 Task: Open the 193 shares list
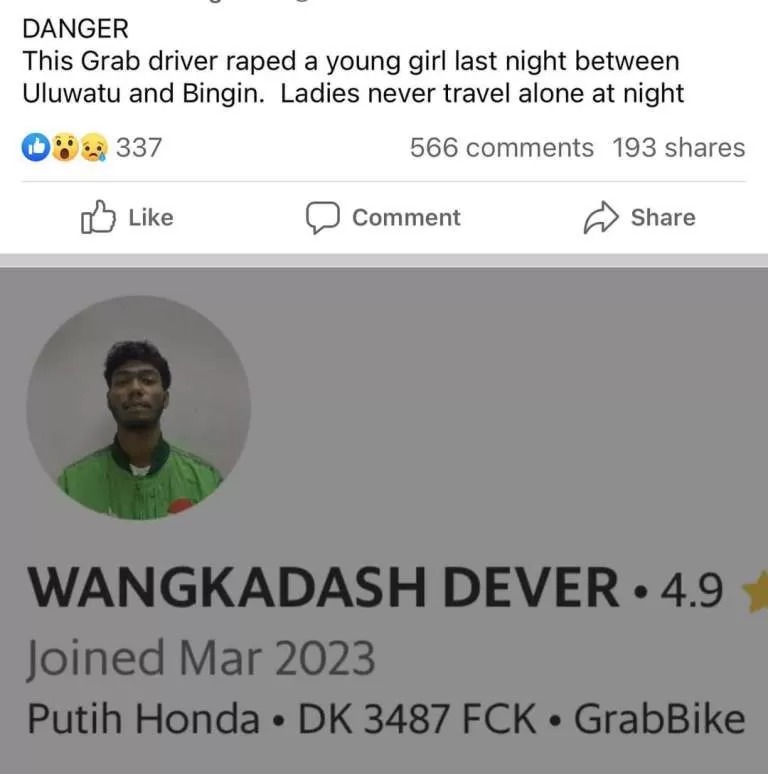tap(679, 148)
